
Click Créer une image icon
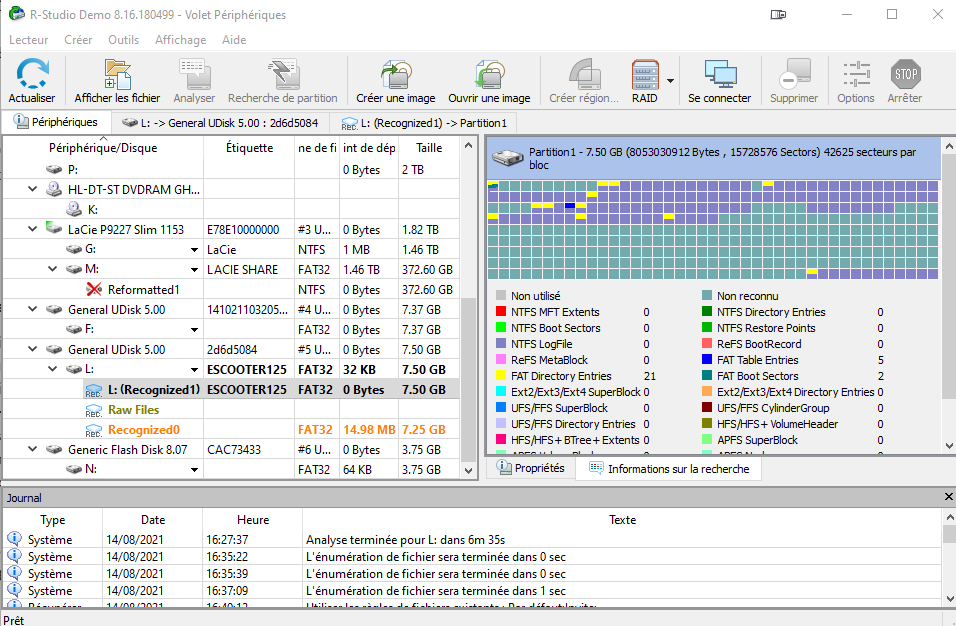pos(396,74)
